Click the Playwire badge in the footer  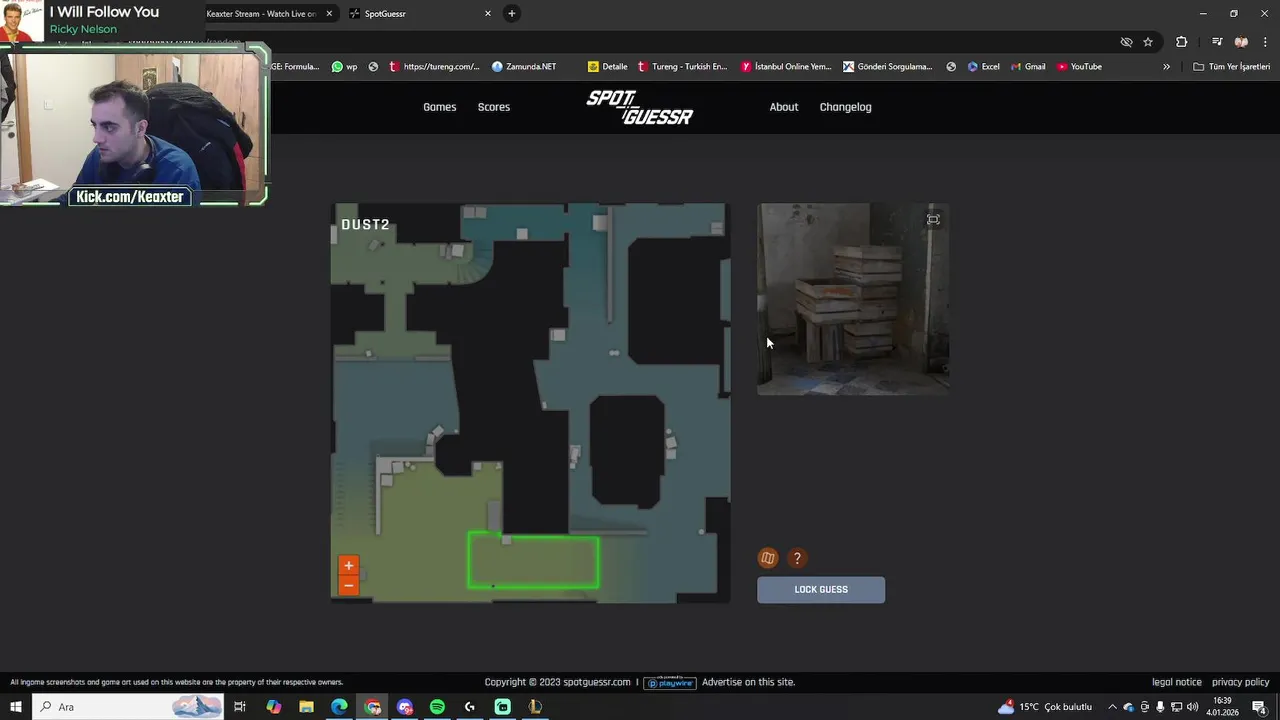(670, 683)
